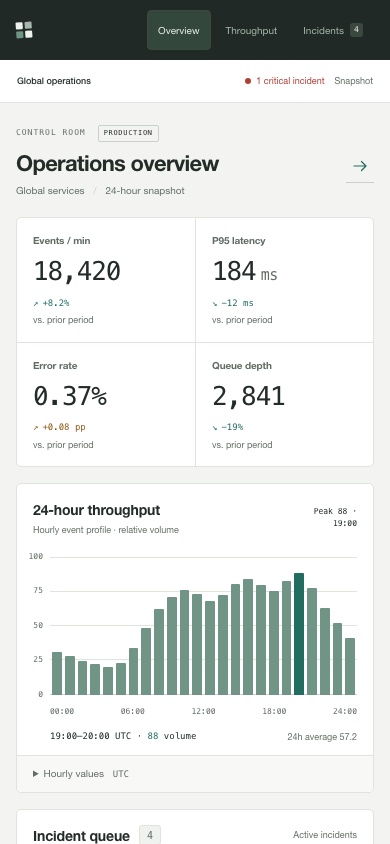Switch to the Throughput tab
Viewport: 390px width, 844px height.
251,30
